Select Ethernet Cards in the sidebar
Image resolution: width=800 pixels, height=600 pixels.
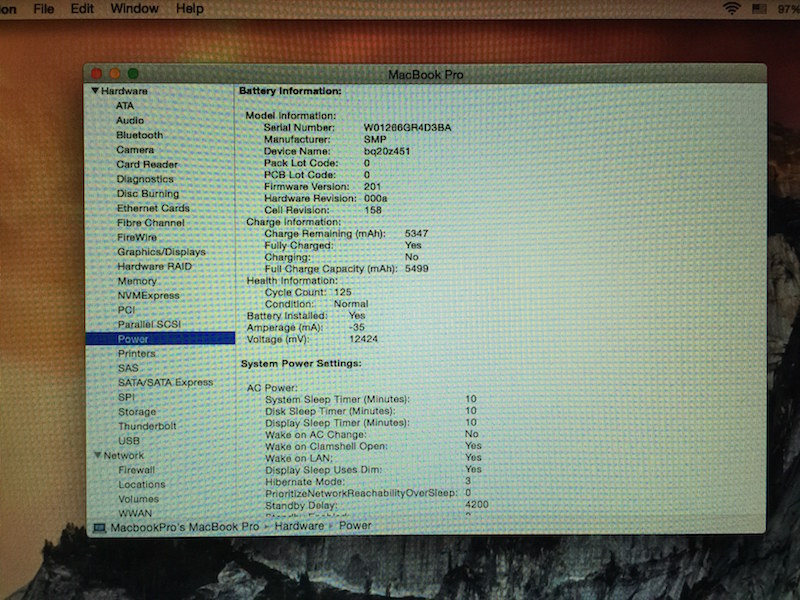(x=153, y=208)
